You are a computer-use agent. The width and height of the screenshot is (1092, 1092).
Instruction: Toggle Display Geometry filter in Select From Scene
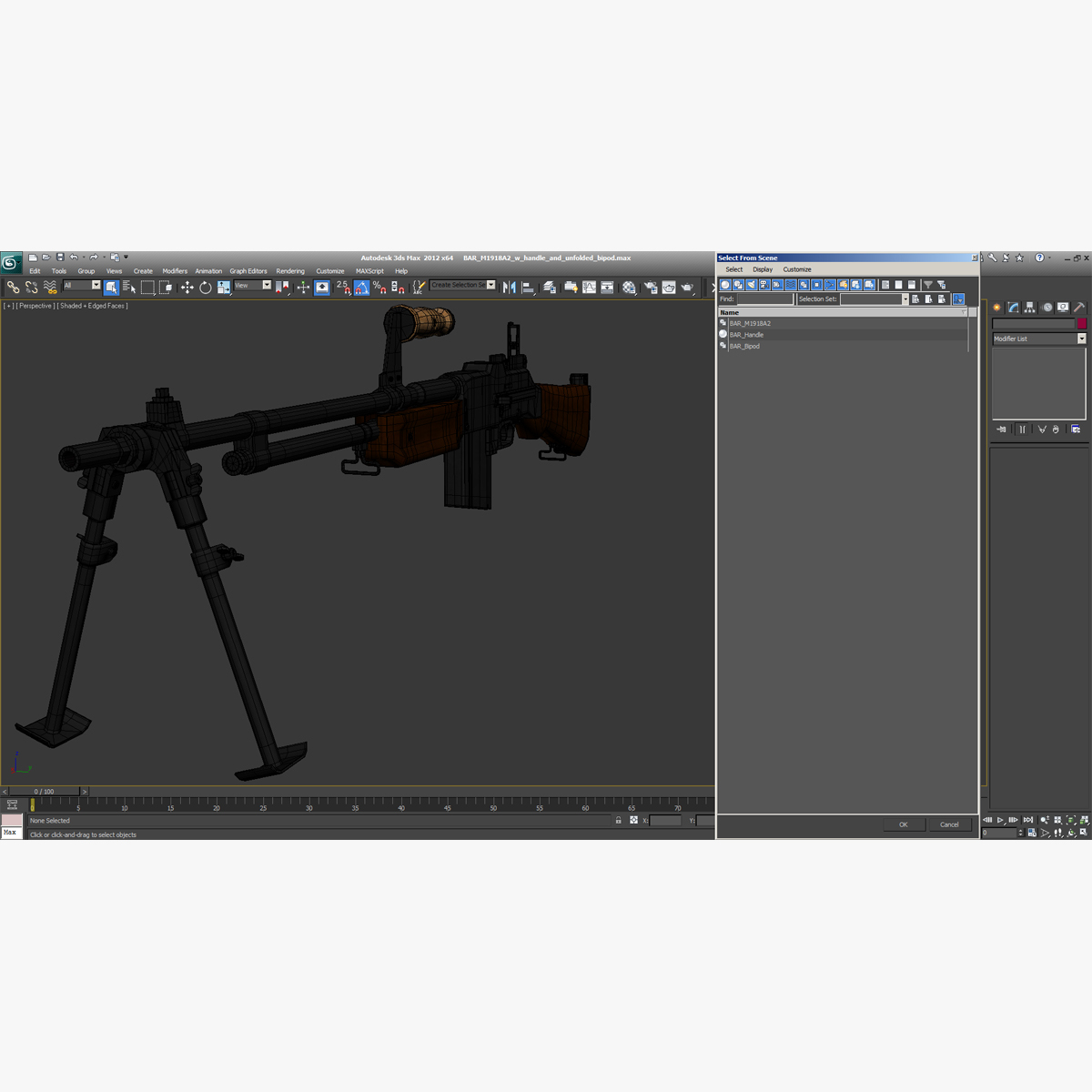[724, 285]
